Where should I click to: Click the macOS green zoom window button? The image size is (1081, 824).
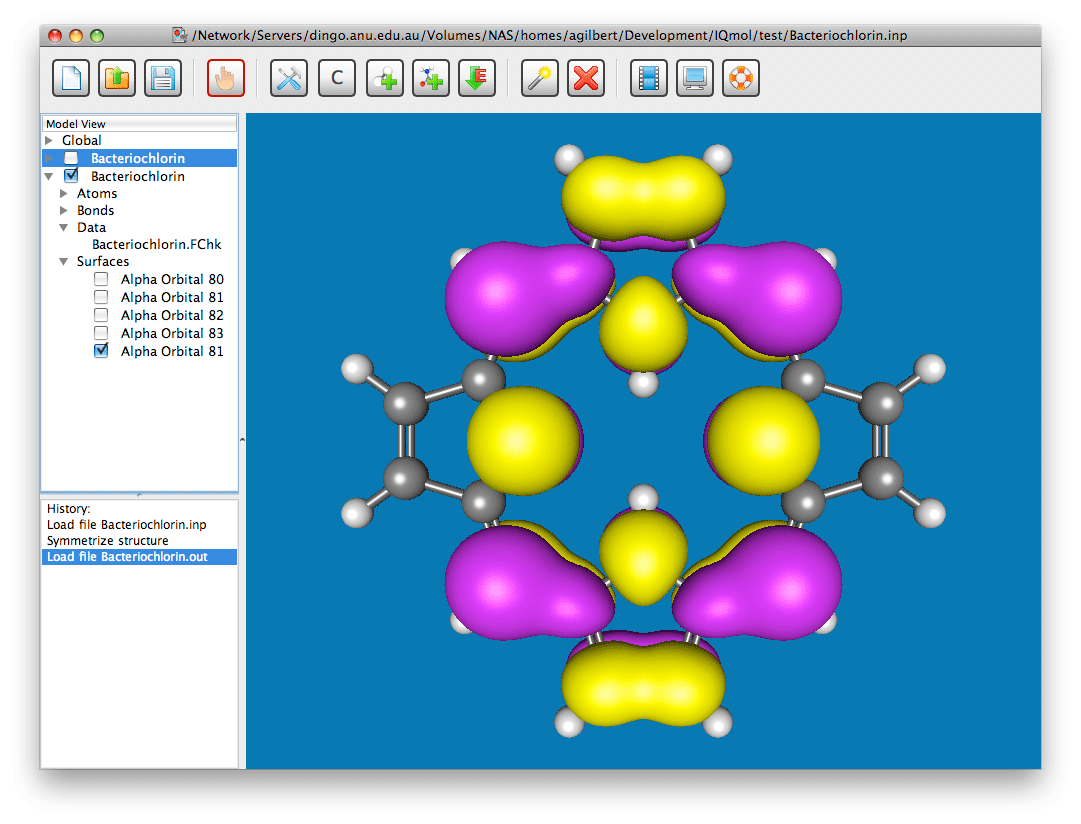(97, 36)
